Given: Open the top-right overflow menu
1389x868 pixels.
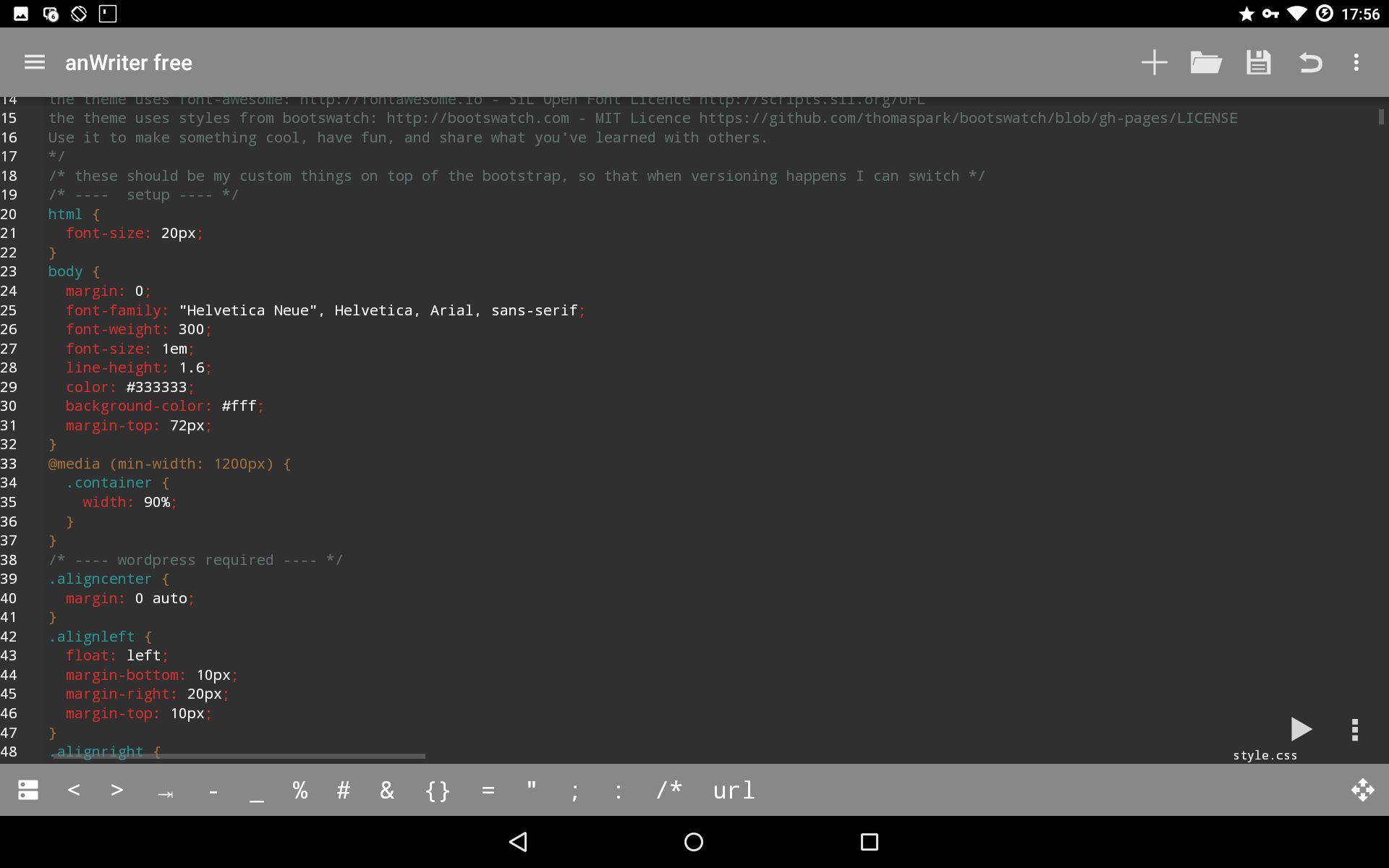Looking at the screenshot, I should (x=1356, y=62).
